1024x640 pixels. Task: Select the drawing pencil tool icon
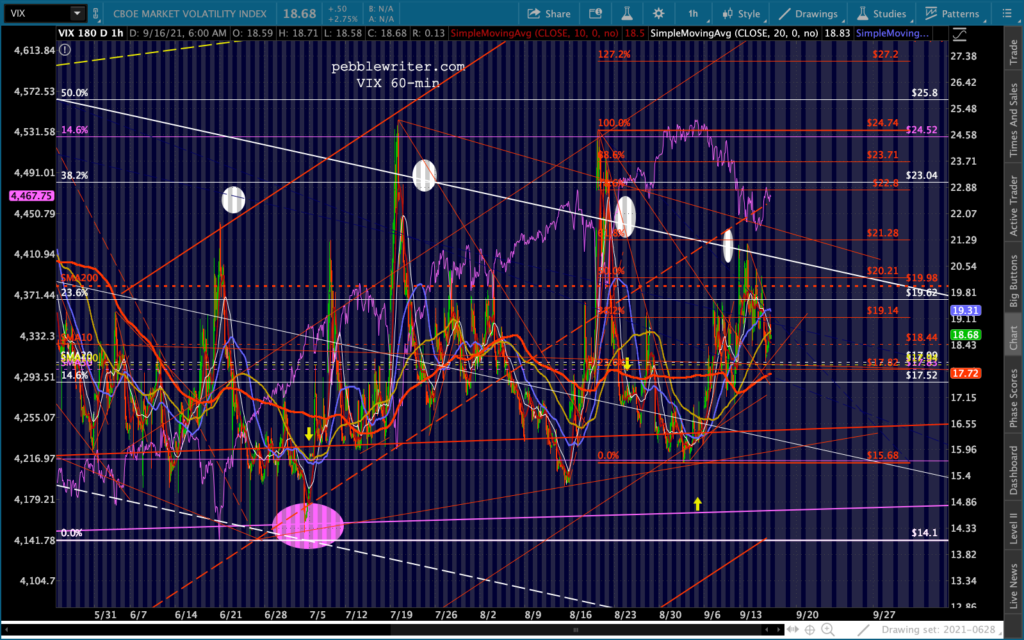[x=866, y=629]
